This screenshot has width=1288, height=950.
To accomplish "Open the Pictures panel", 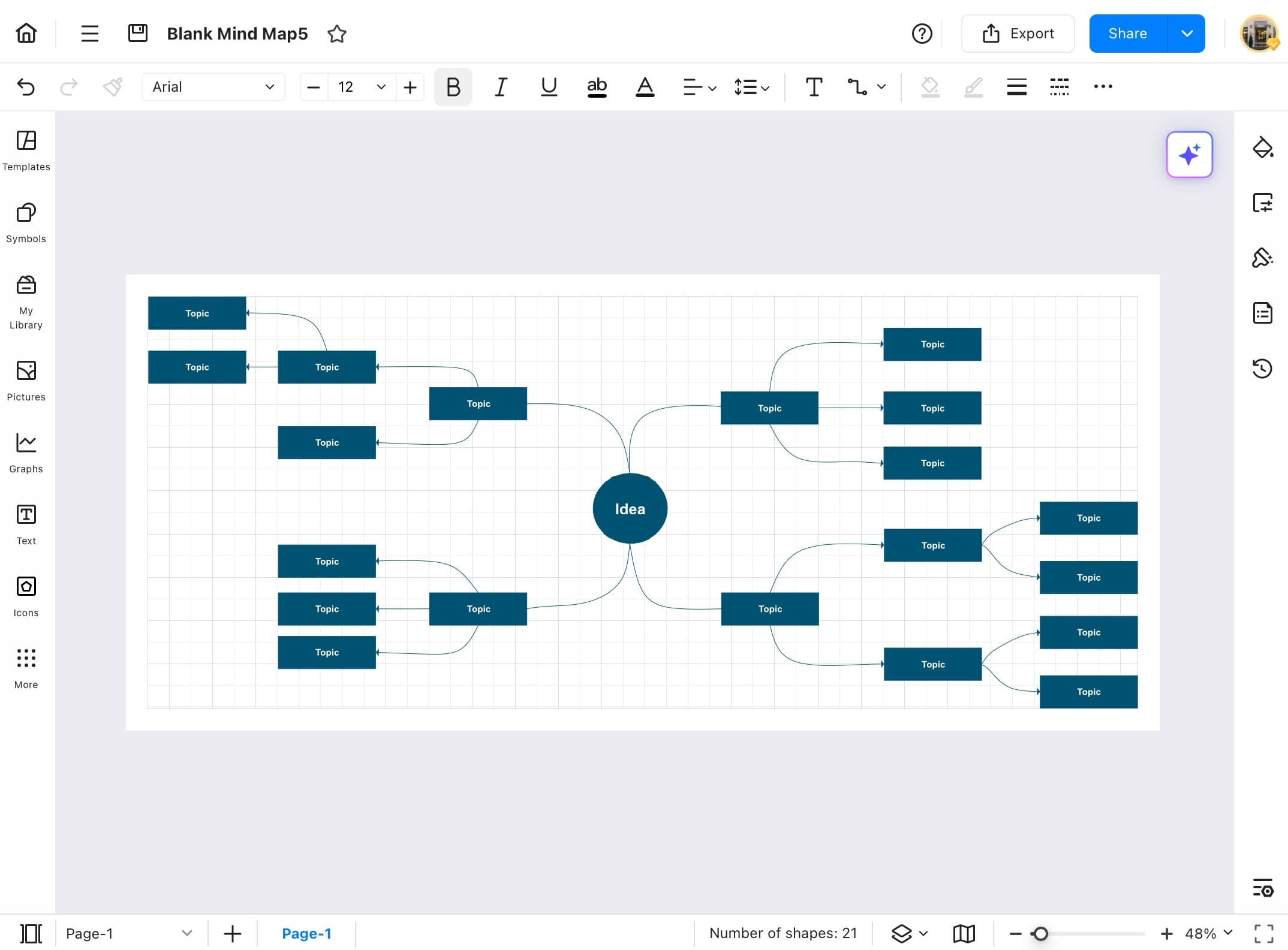I will [26, 379].
